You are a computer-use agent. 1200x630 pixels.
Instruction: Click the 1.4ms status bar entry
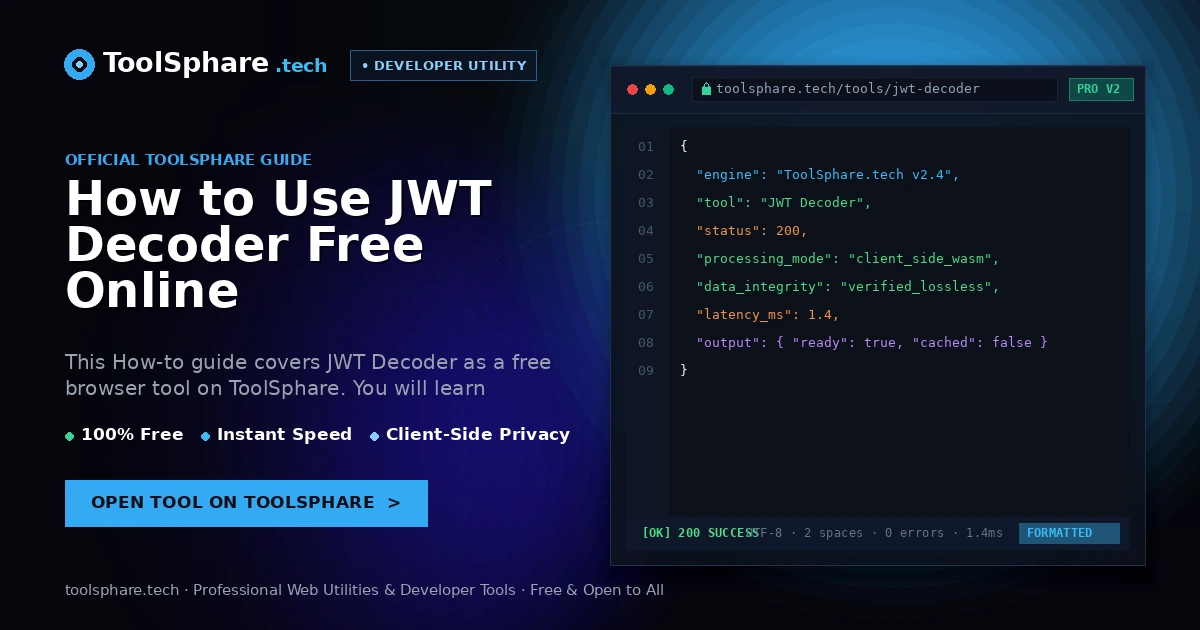click(984, 533)
